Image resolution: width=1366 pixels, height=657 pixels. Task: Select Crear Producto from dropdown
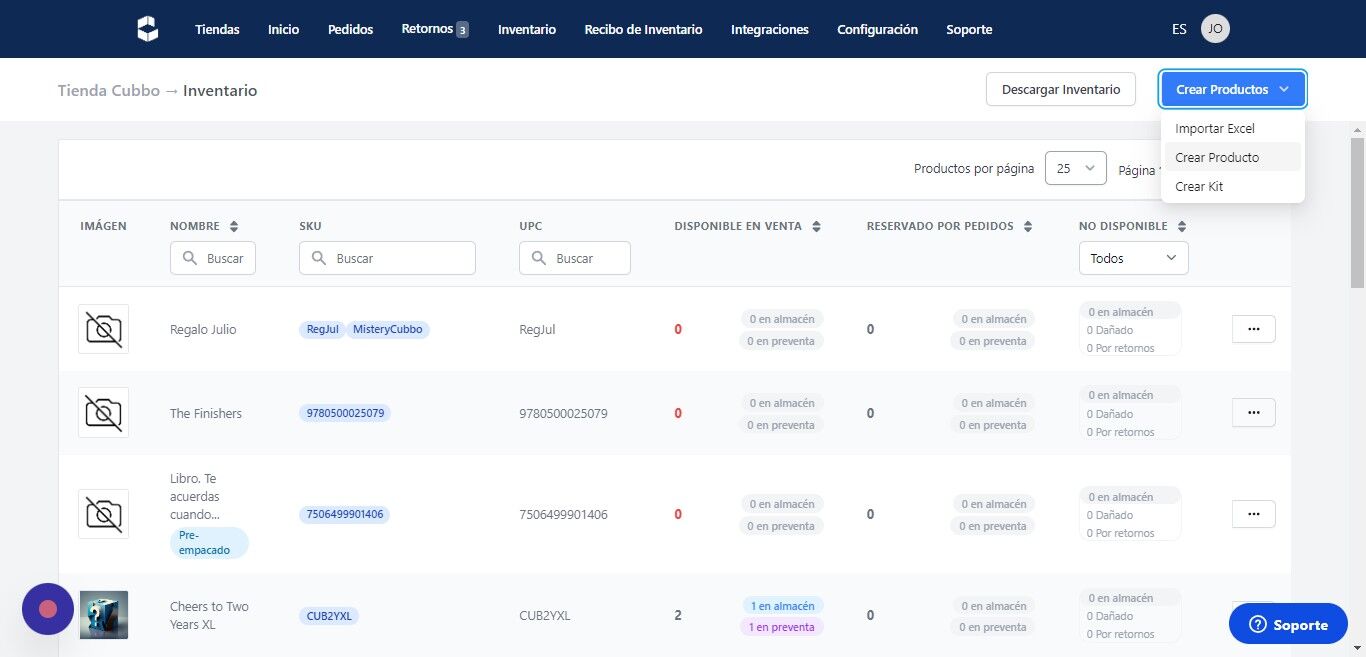click(x=1233, y=157)
